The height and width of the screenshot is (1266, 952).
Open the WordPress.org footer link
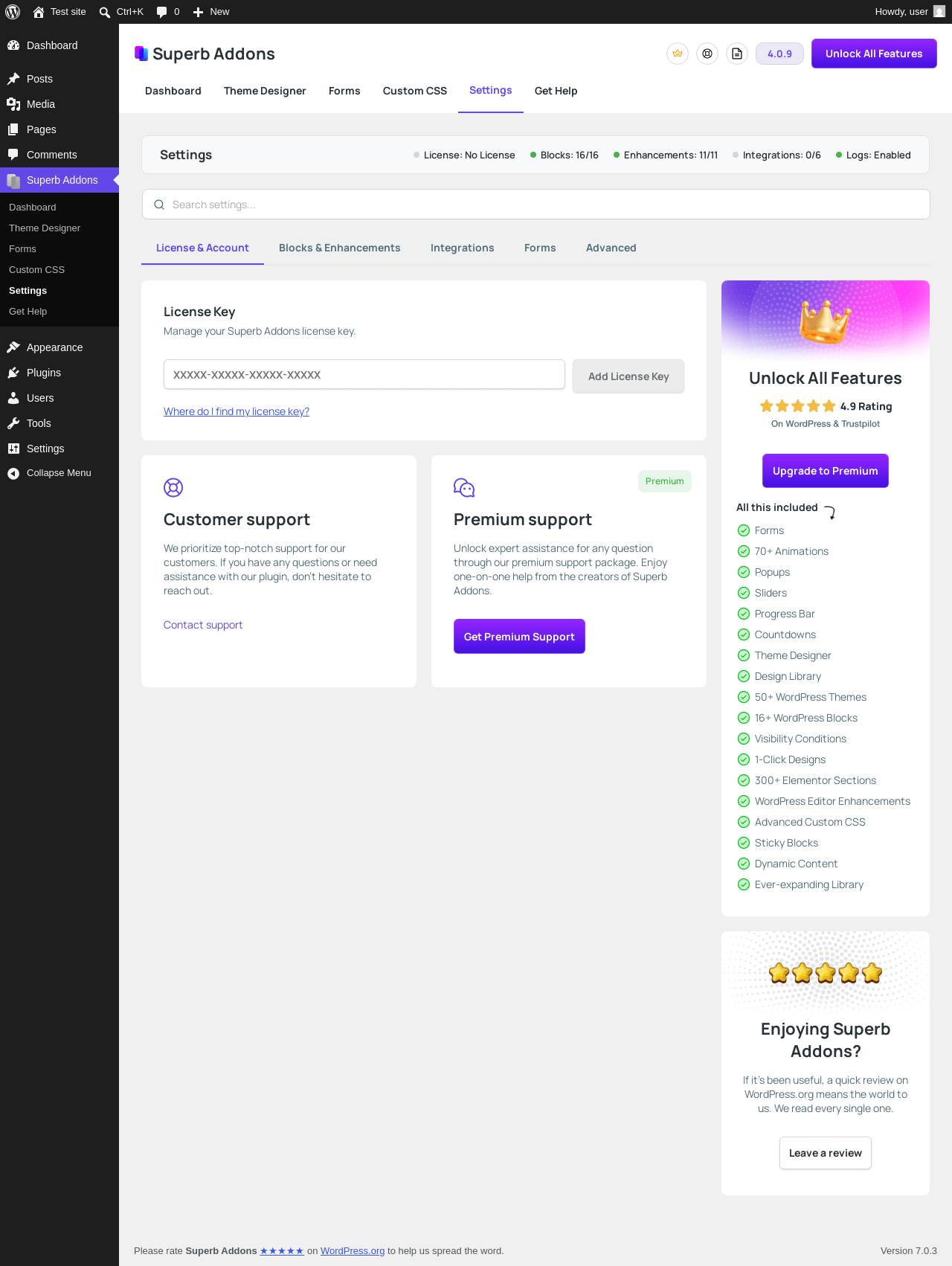pyautogui.click(x=353, y=1251)
